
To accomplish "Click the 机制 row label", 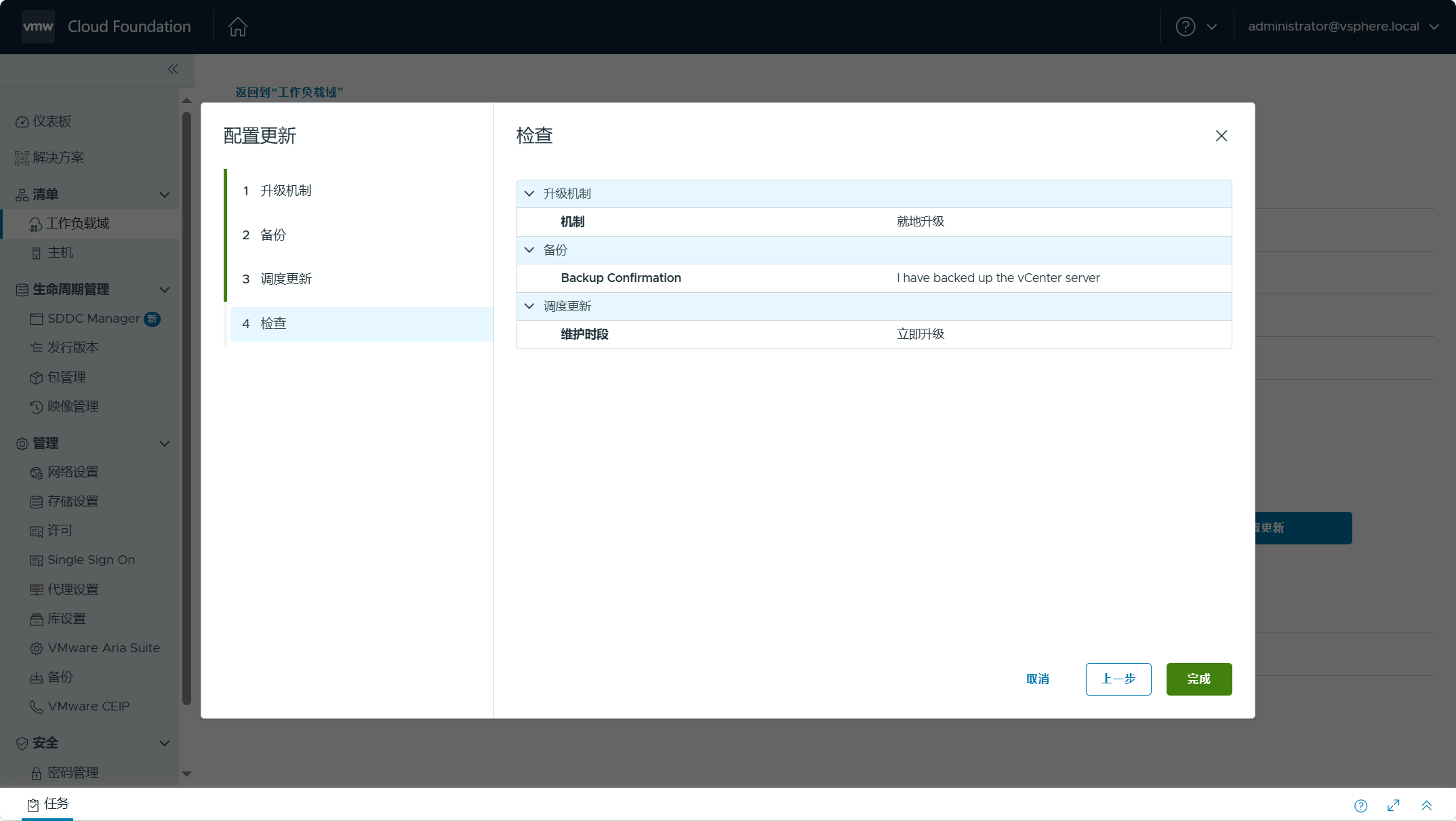I will tap(572, 222).
